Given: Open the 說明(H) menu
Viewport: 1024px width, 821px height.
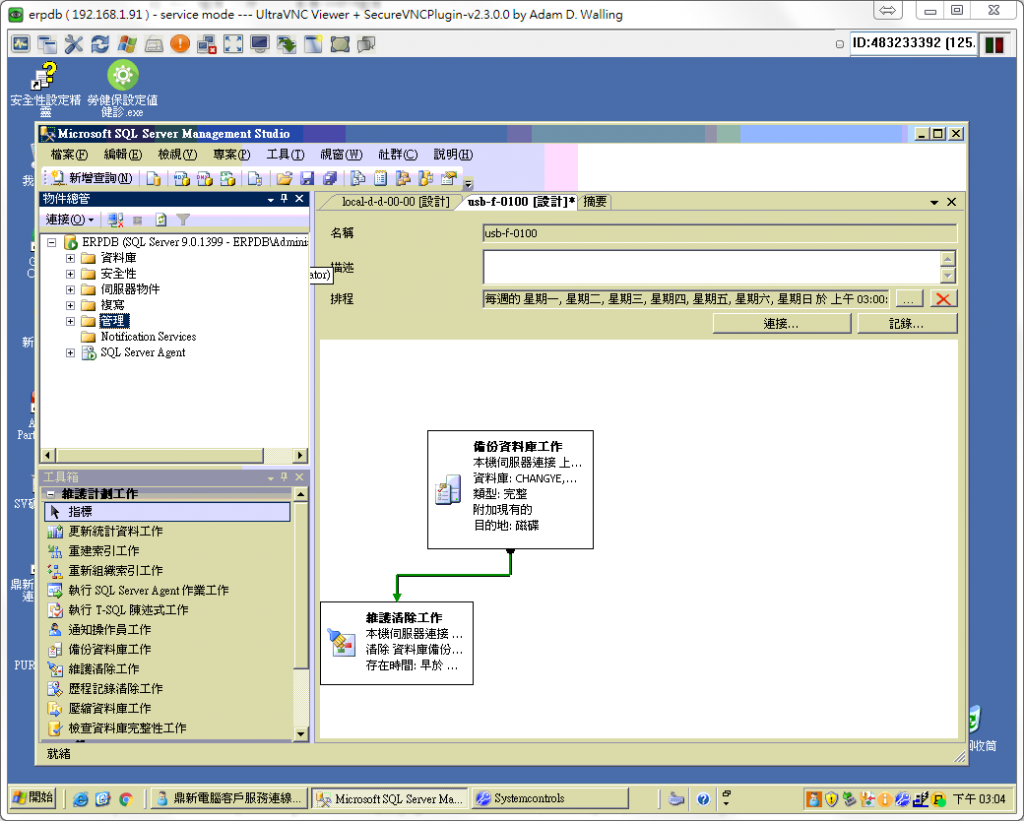Looking at the screenshot, I should 453,155.
